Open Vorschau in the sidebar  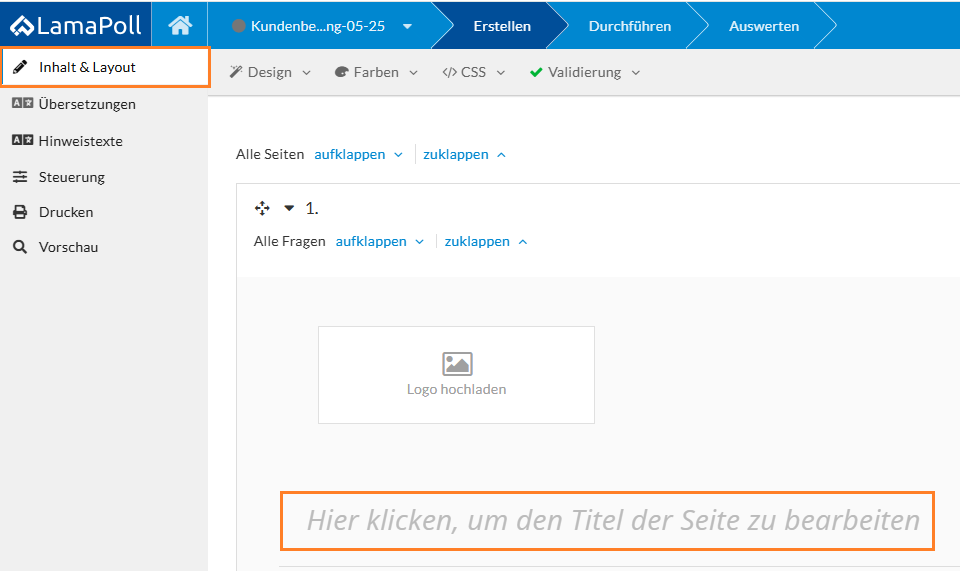click(68, 247)
